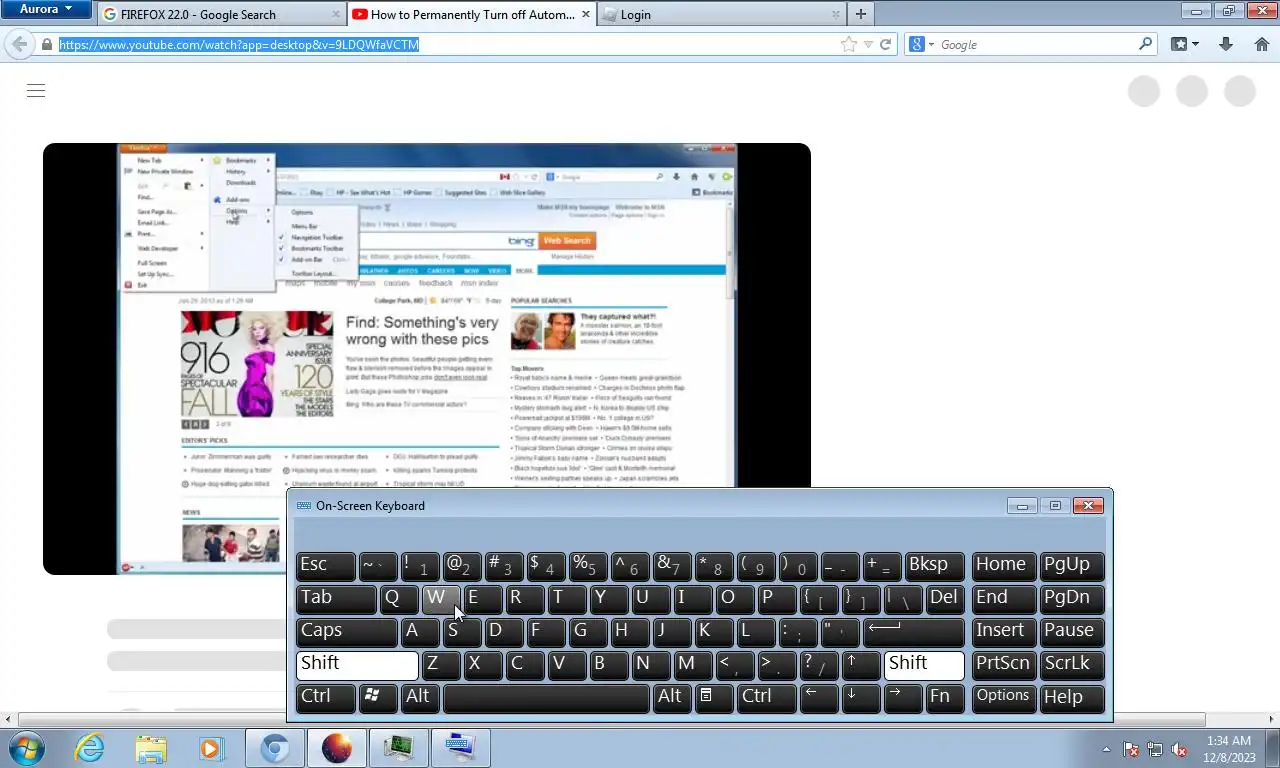Image resolution: width=1280 pixels, height=768 pixels.
Task: Open a new tab with plus button
Action: (860, 14)
